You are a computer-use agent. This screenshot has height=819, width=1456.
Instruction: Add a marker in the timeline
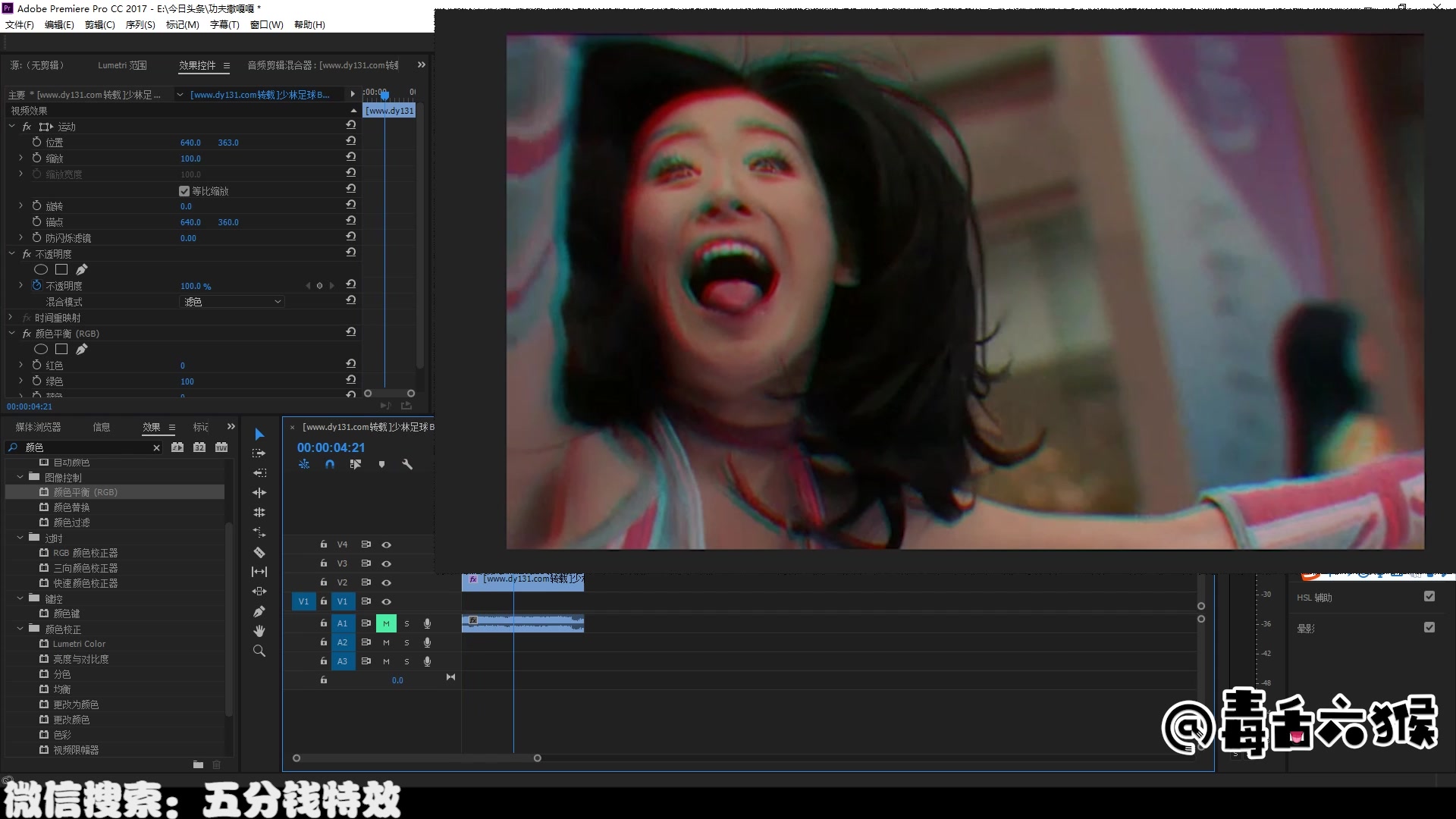pyautogui.click(x=381, y=464)
